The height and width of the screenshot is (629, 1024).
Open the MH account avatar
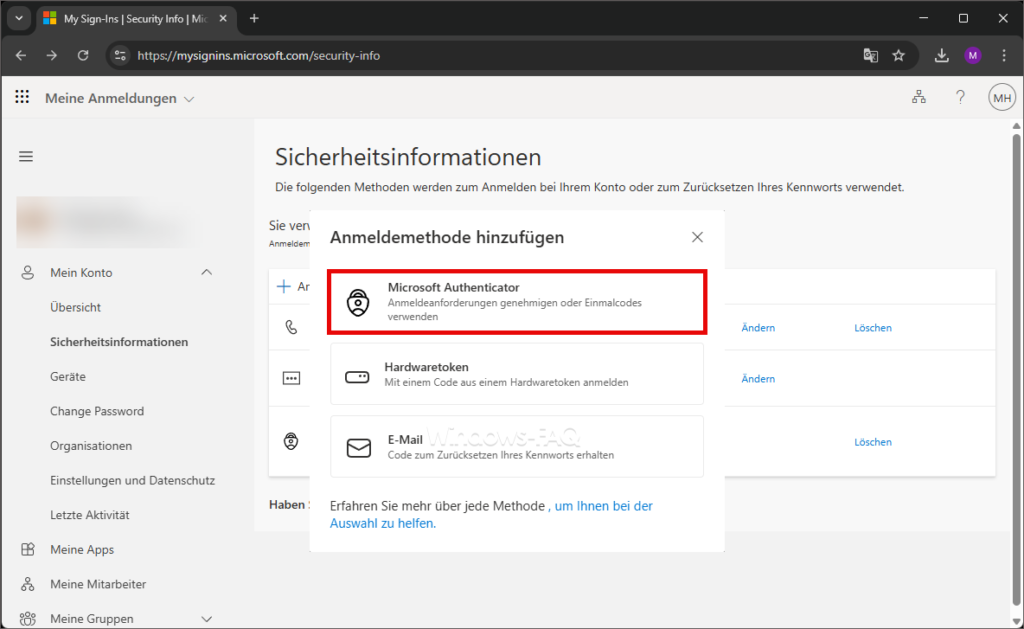point(1002,98)
